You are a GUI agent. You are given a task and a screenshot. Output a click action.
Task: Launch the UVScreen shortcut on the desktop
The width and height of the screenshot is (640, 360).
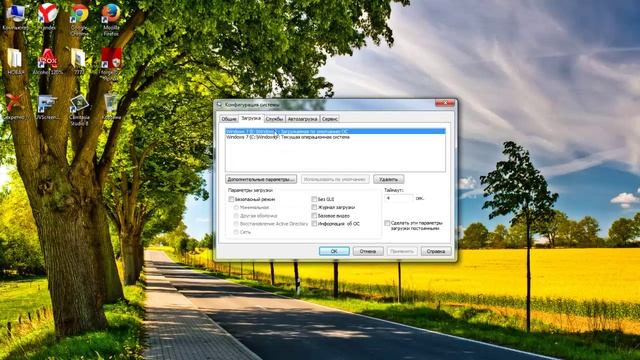pos(47,107)
